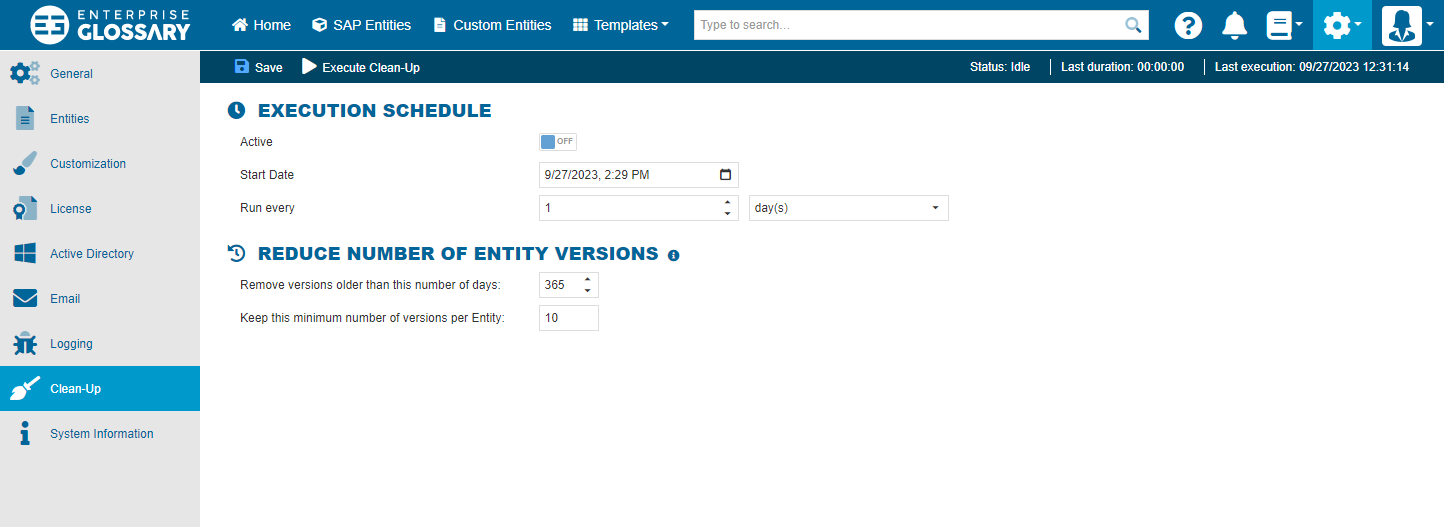Open the notifications bell icon

point(1235,25)
